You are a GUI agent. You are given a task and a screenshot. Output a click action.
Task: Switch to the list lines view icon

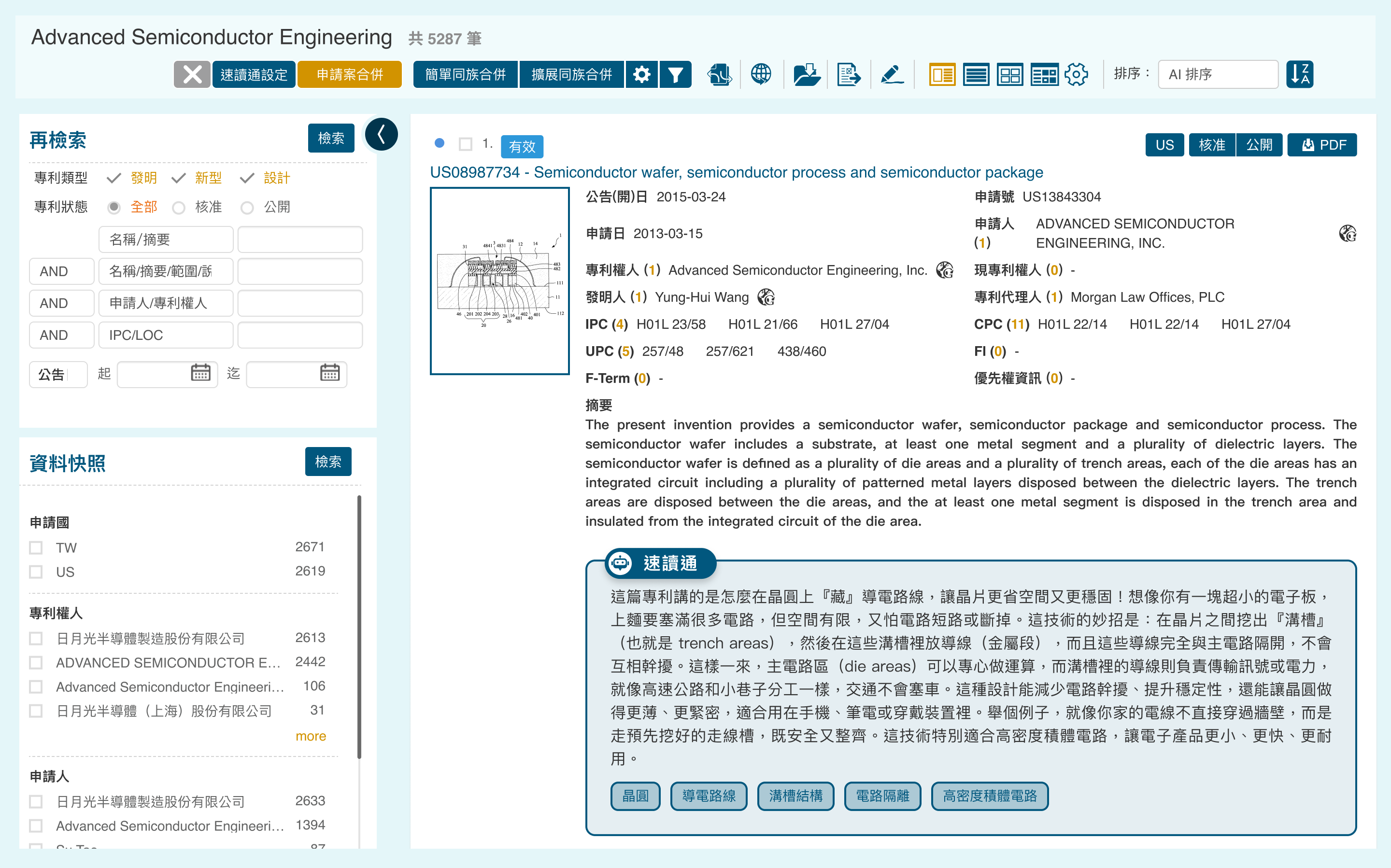point(976,75)
